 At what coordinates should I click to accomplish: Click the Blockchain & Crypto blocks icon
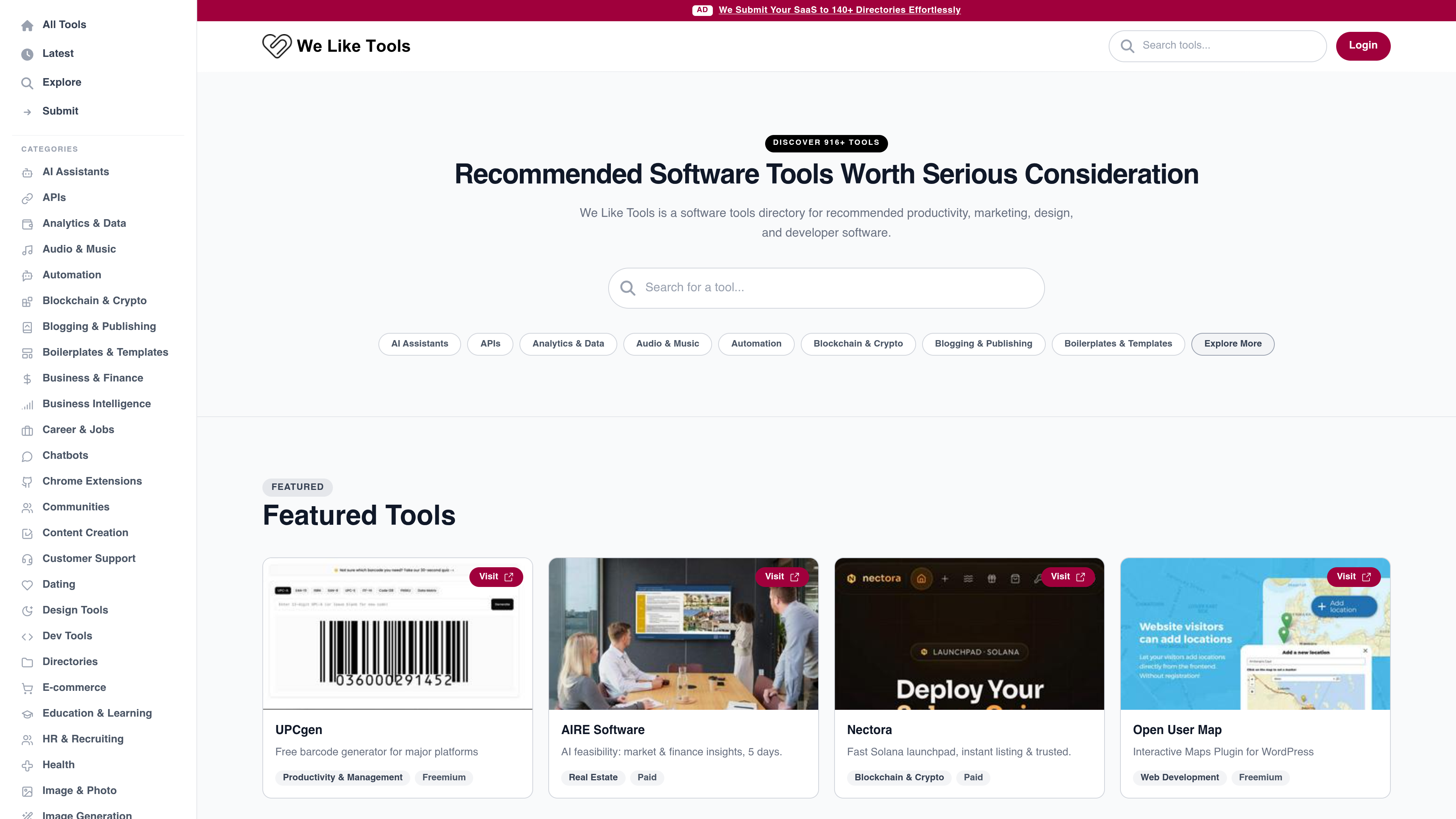[27, 302]
